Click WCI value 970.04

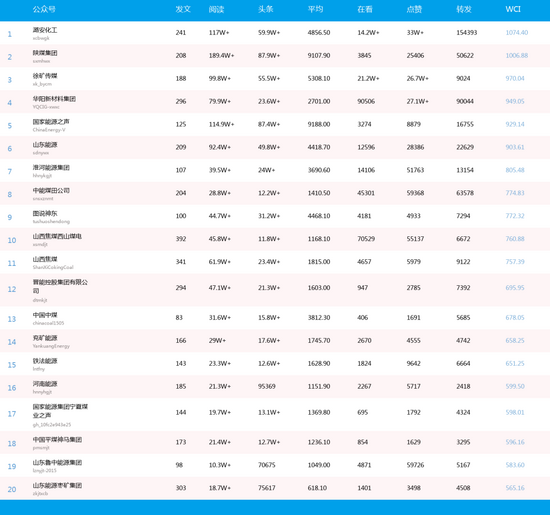pyautogui.click(x=515, y=78)
